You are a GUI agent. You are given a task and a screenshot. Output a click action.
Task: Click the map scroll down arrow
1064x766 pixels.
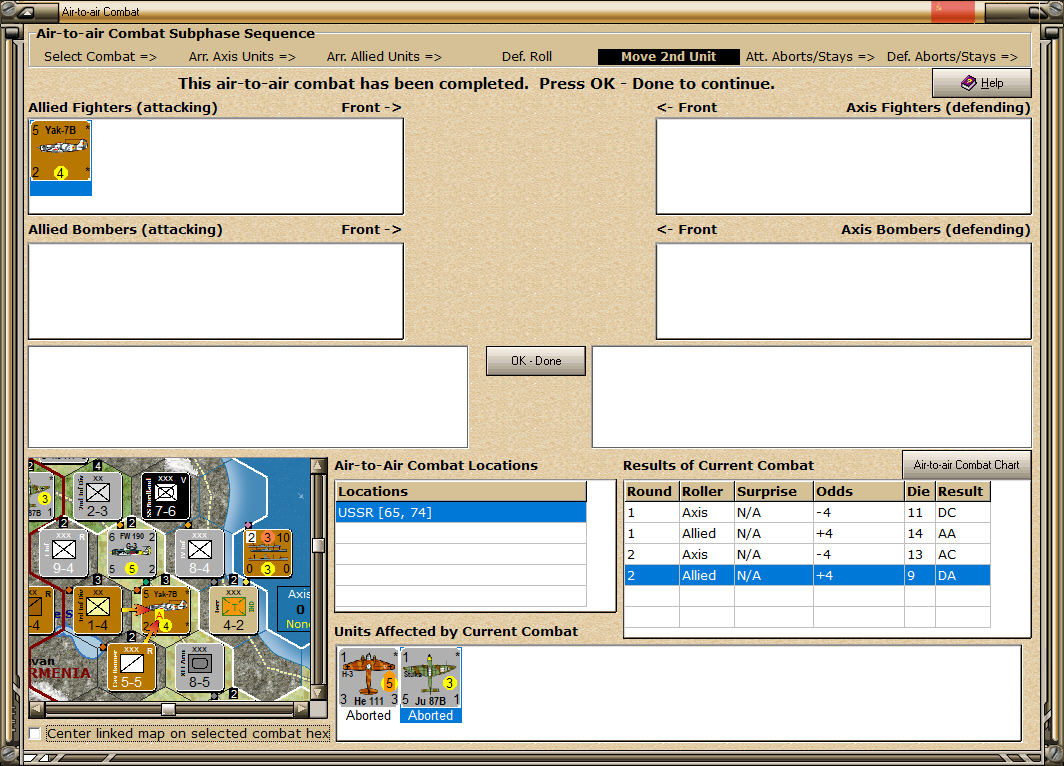point(318,693)
